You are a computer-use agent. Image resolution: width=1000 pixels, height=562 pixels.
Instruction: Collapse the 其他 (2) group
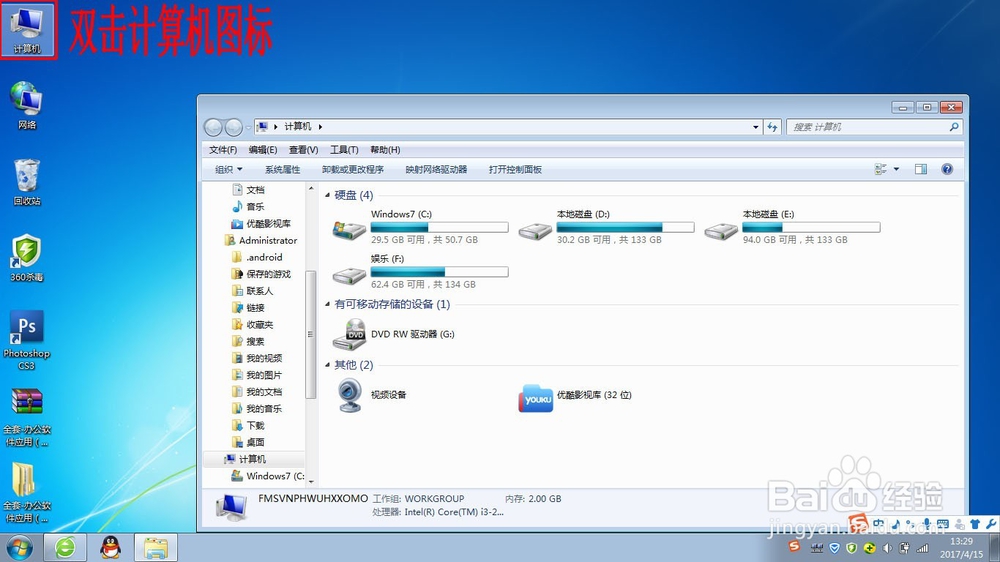[x=328, y=365]
